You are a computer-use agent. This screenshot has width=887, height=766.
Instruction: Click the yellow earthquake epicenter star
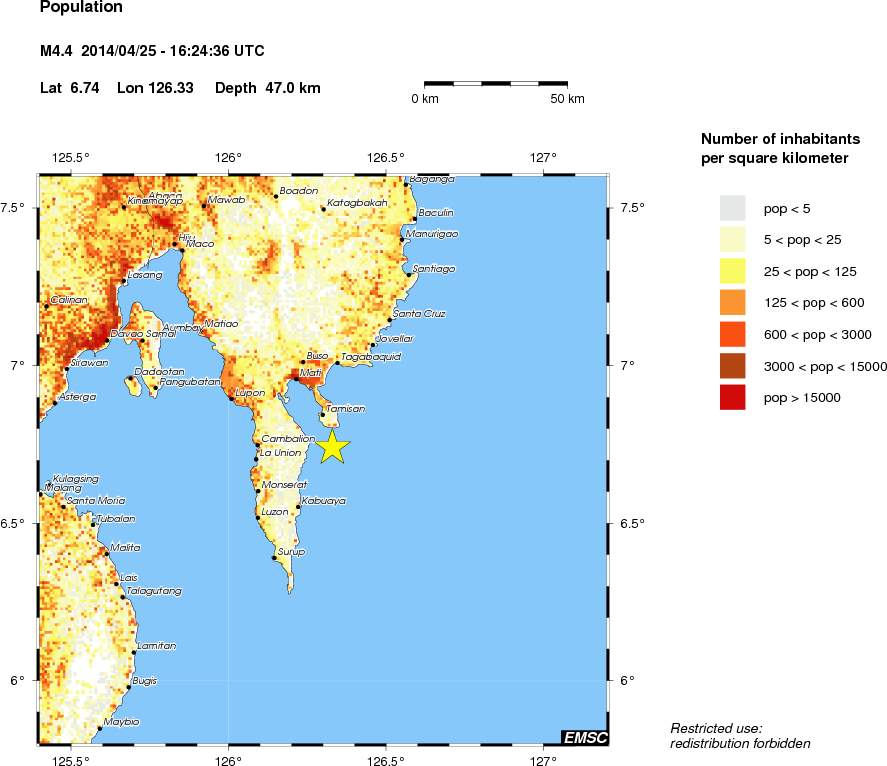[334, 447]
